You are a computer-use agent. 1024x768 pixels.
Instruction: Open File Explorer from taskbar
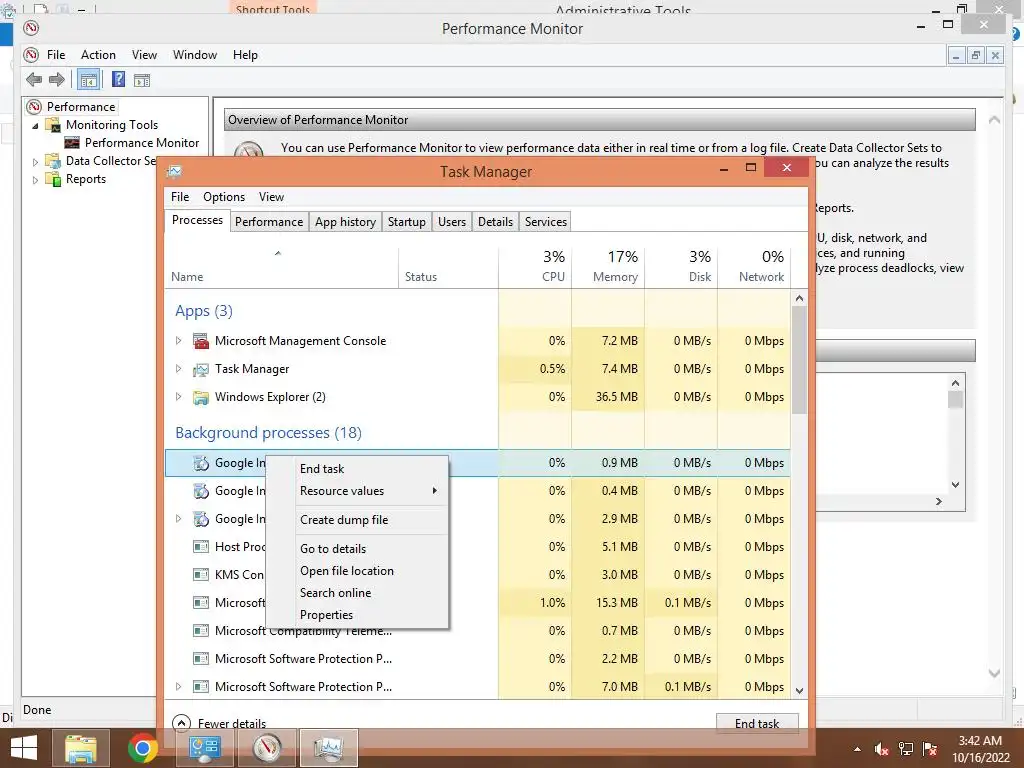click(80, 748)
